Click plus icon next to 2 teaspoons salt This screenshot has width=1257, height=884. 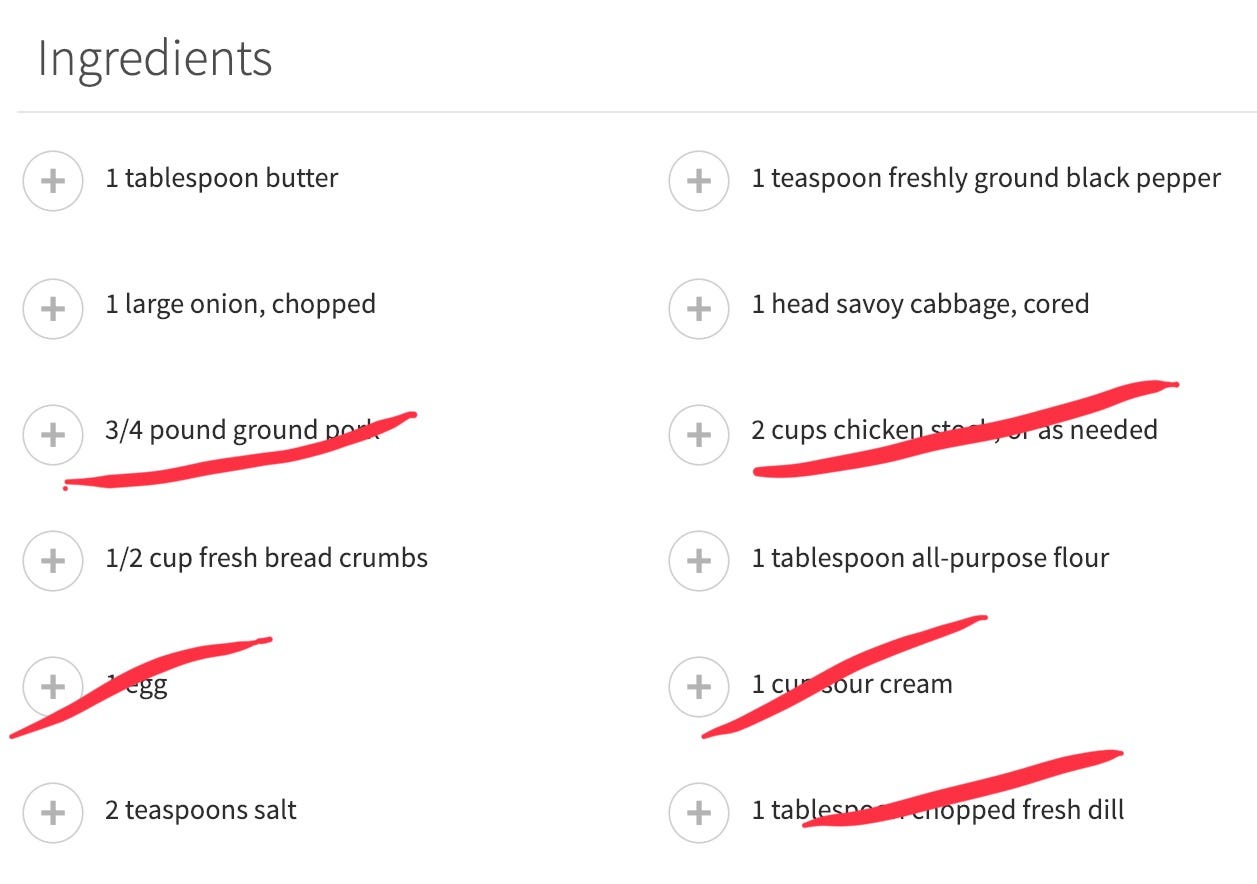52,813
